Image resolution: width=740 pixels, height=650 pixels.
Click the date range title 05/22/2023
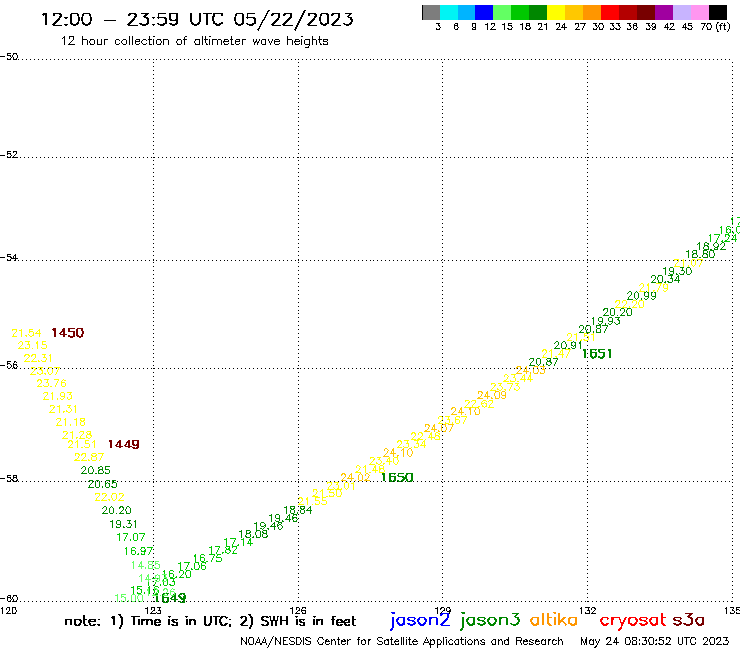pos(294,19)
